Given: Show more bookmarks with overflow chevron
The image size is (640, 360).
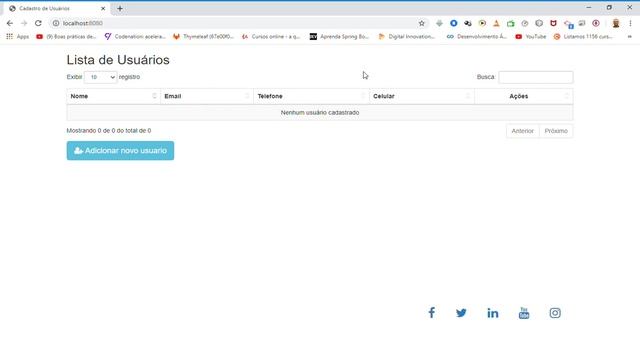Looking at the screenshot, I should (x=629, y=36).
